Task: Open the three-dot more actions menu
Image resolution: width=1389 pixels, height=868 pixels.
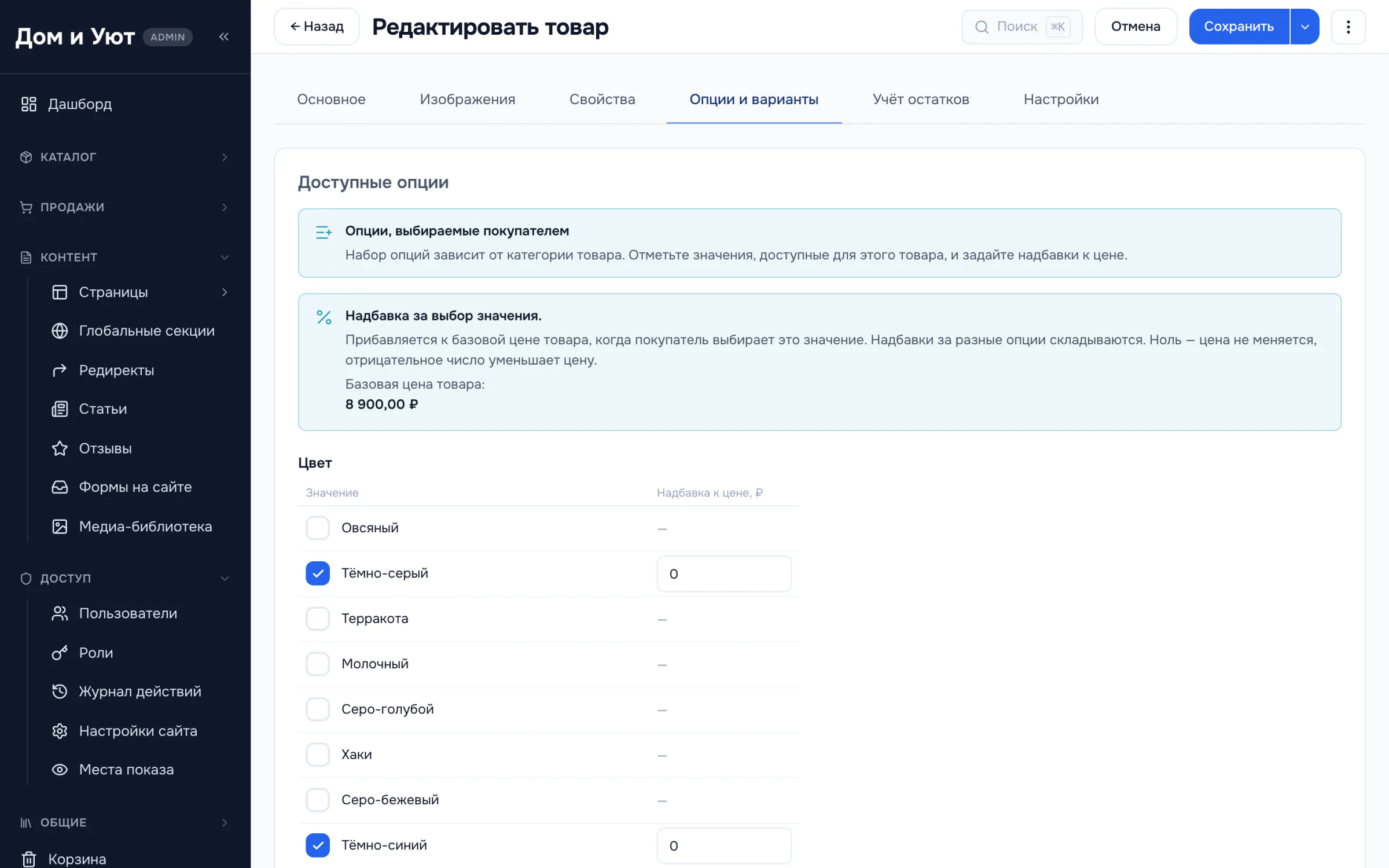Action: coord(1348,27)
